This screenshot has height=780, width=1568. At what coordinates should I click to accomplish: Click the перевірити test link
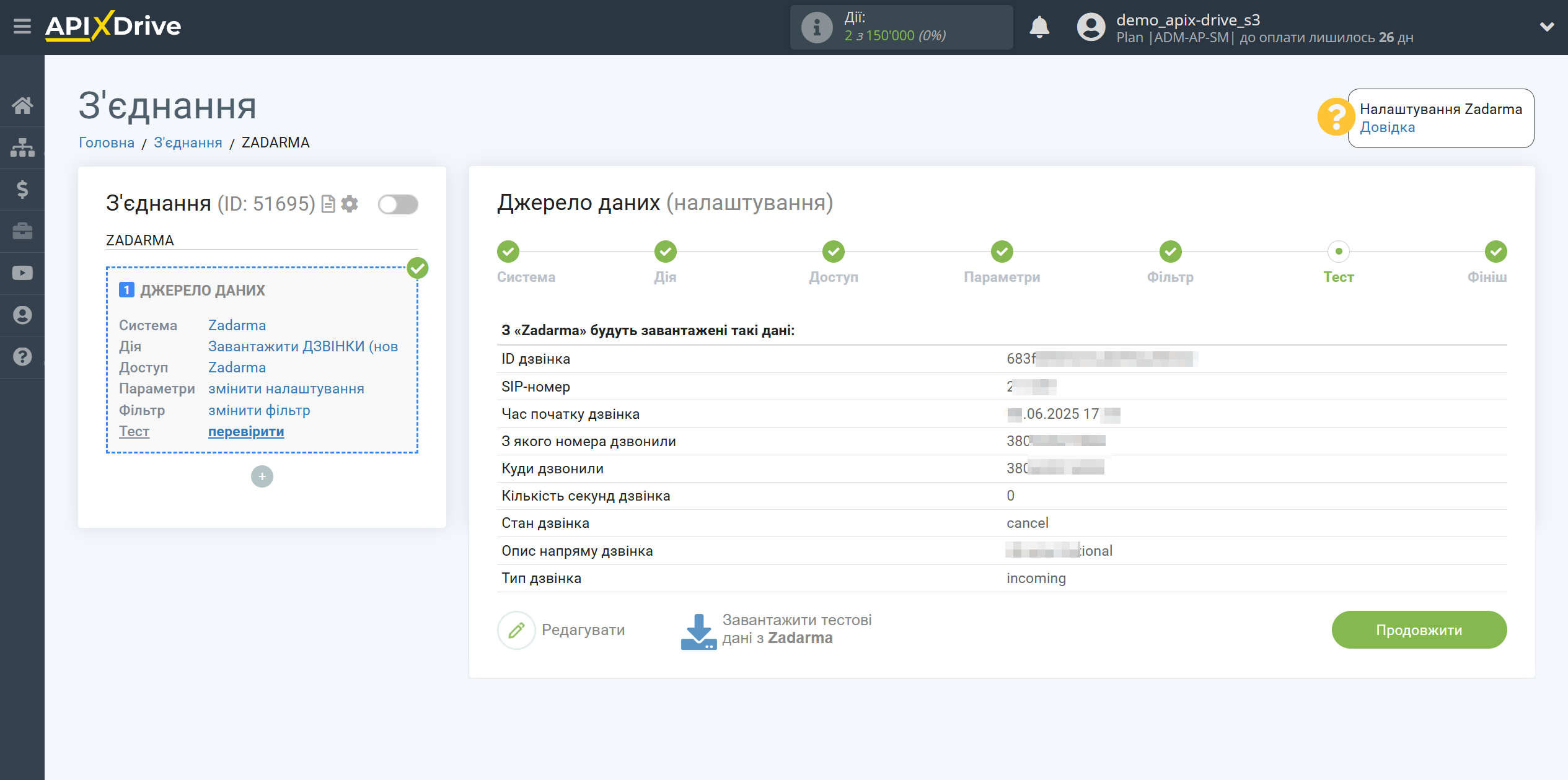point(246,431)
